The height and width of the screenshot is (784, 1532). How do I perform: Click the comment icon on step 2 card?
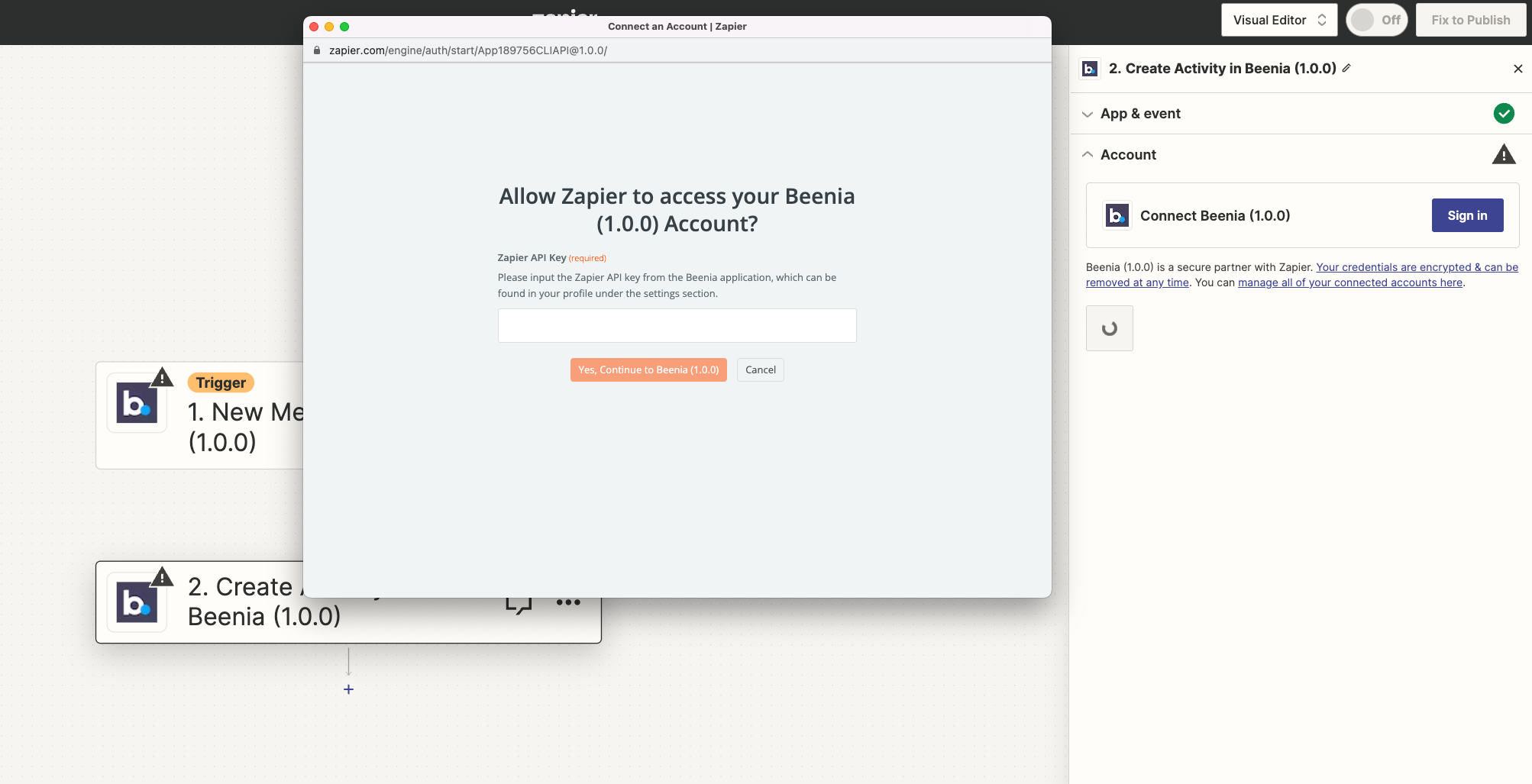[x=519, y=605]
